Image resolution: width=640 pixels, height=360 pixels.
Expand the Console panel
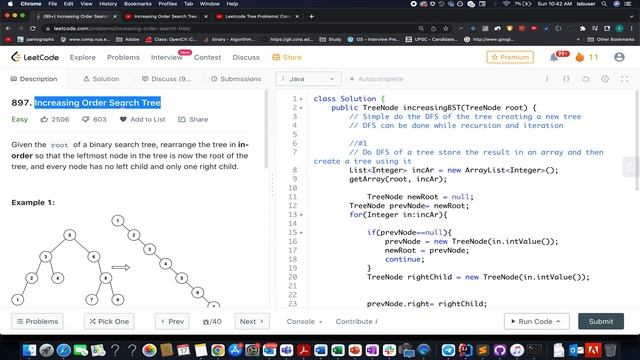(304, 322)
